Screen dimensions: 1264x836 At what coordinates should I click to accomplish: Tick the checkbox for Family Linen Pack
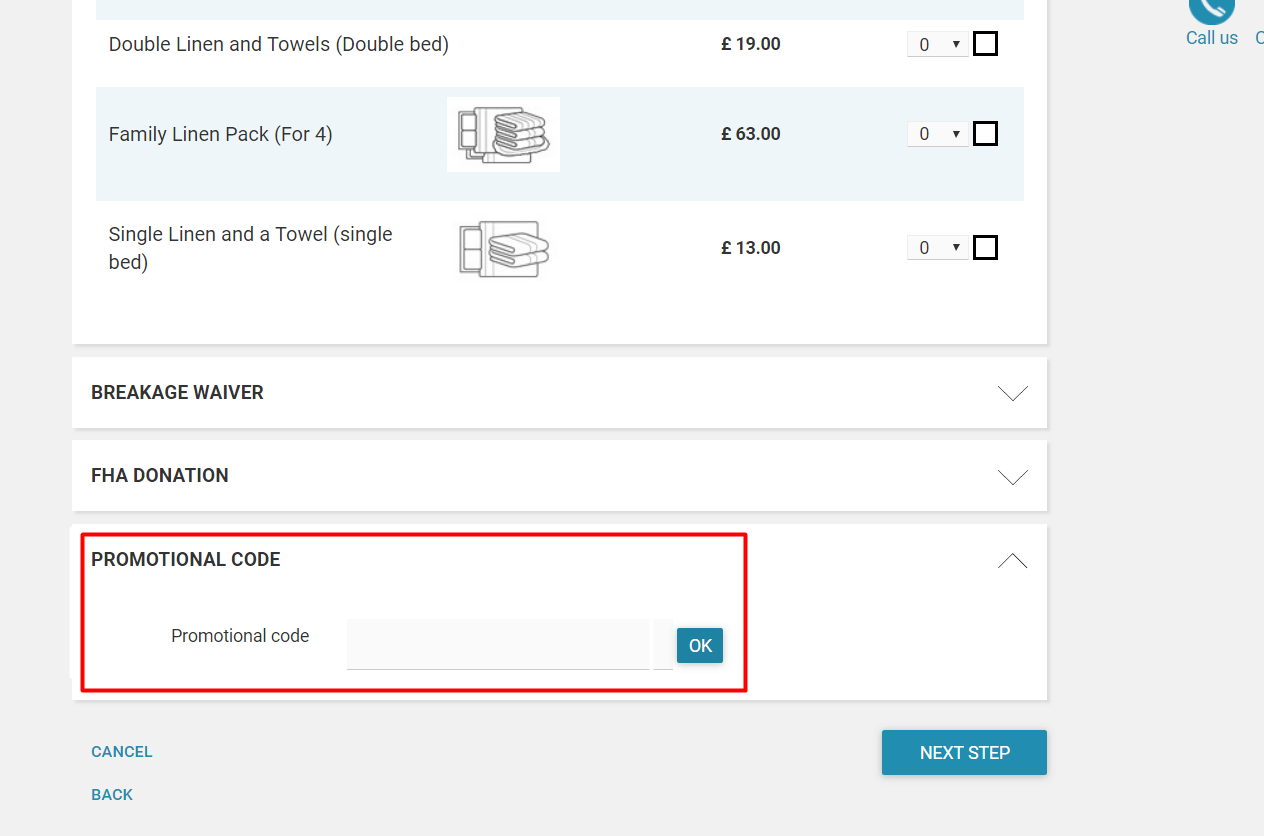(985, 133)
